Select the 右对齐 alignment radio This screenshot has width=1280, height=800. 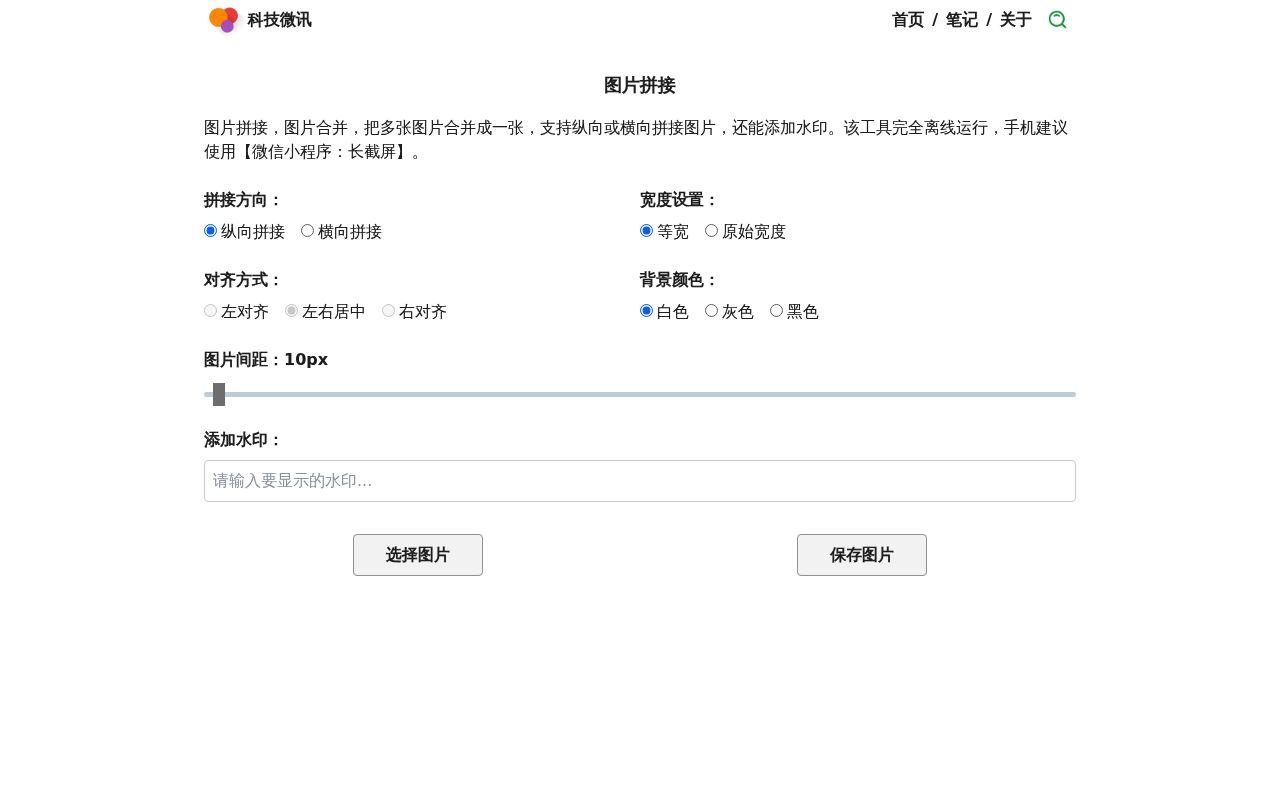(388, 311)
